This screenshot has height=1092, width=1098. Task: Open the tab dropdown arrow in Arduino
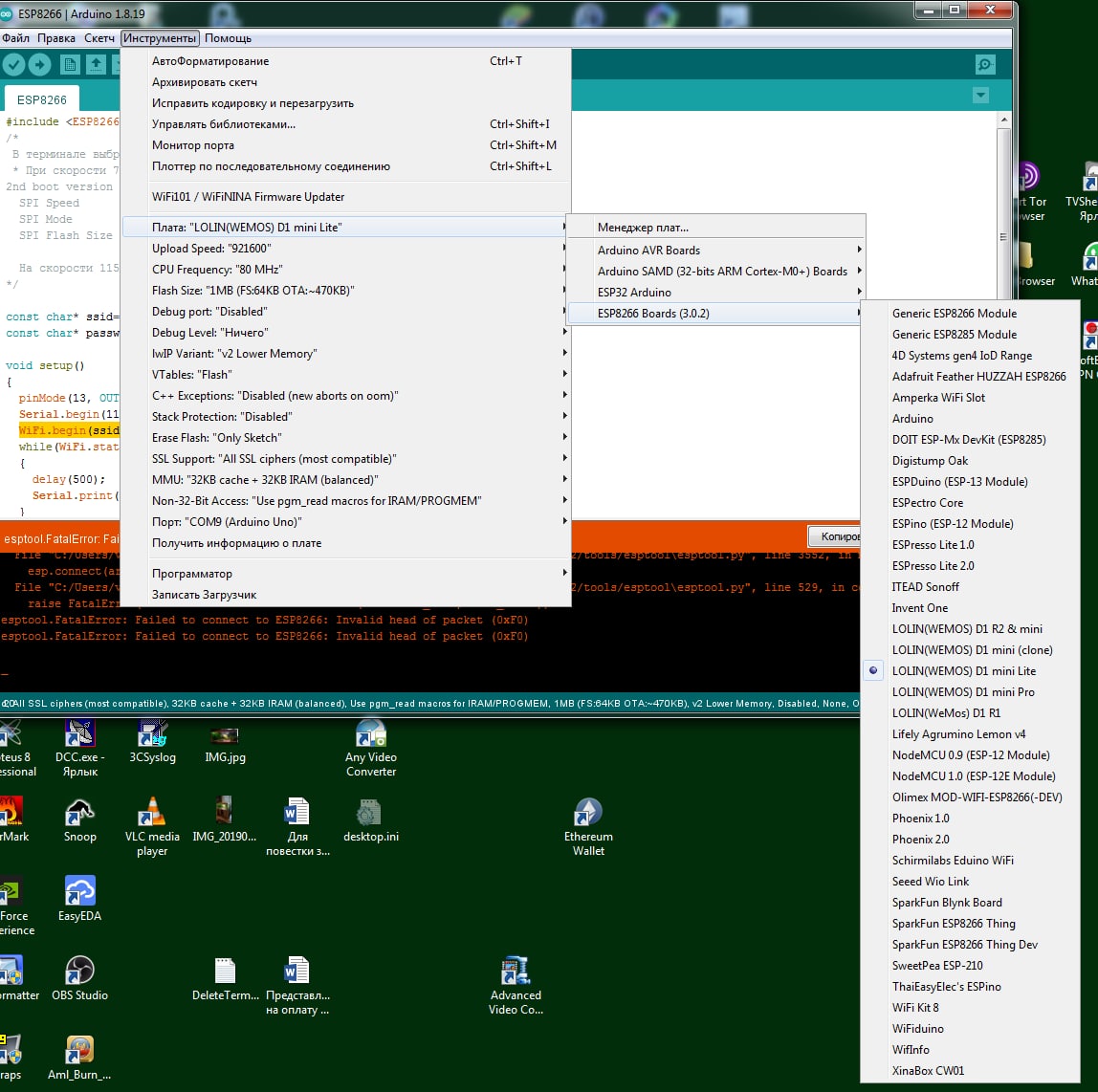tap(980, 95)
